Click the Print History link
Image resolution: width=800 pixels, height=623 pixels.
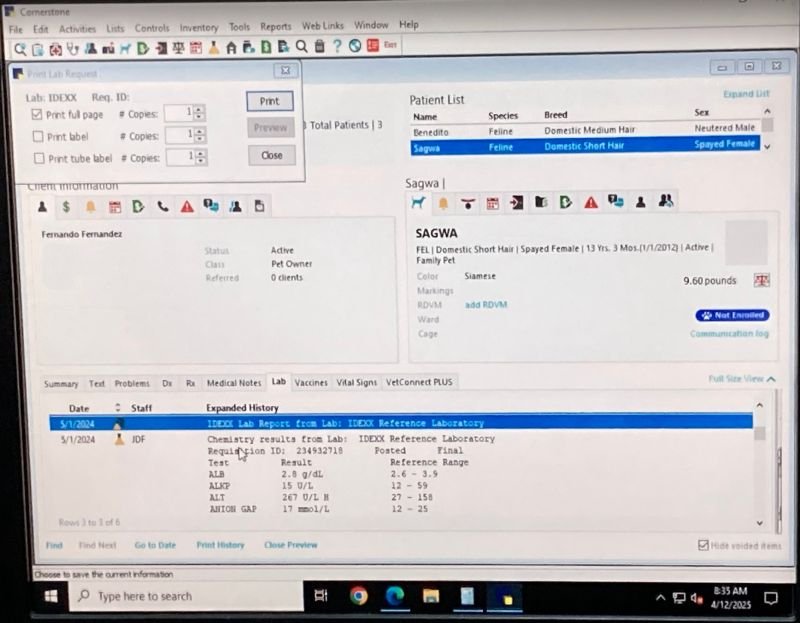[x=220, y=545]
